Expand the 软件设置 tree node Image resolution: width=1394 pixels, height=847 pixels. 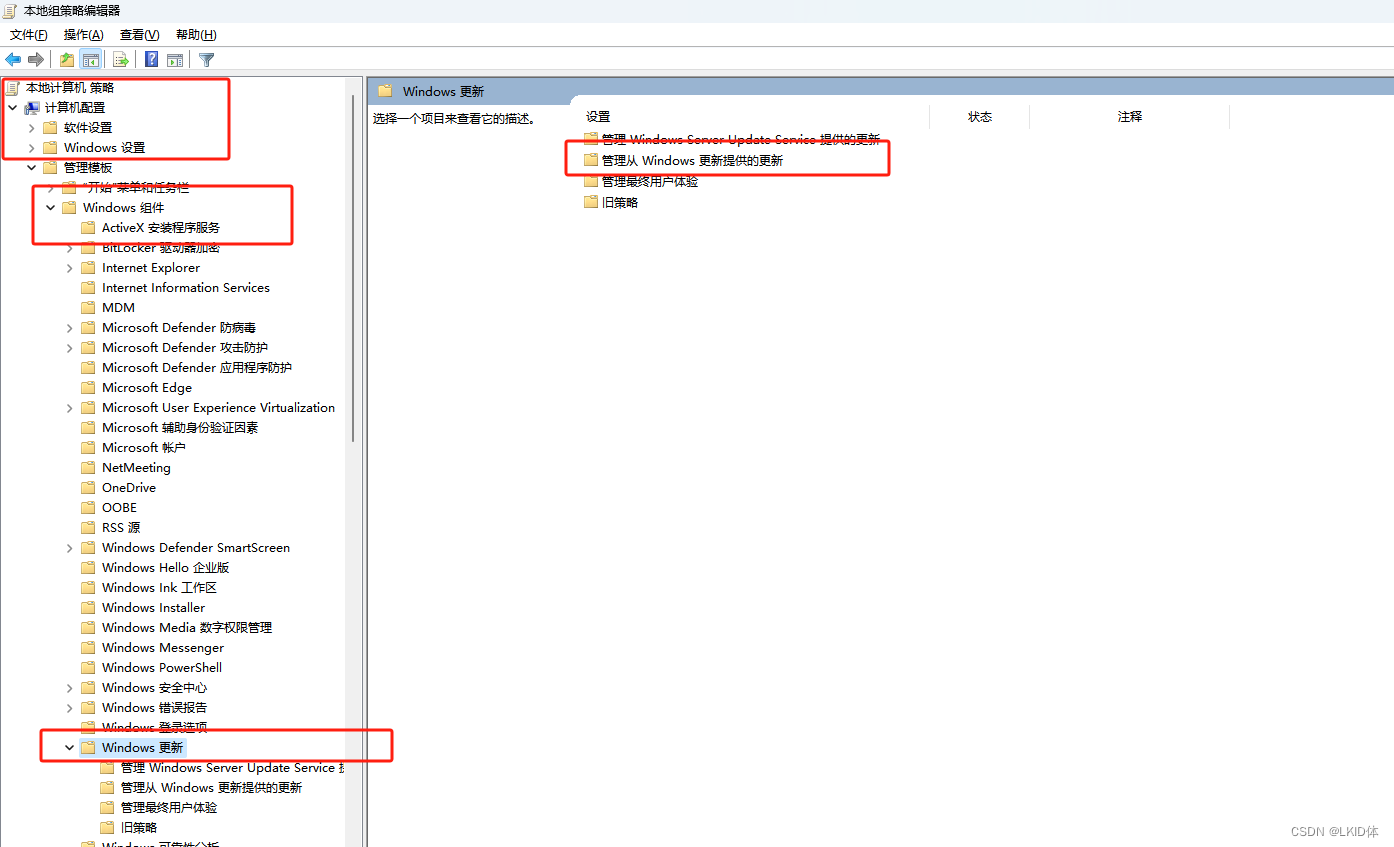pos(31,128)
